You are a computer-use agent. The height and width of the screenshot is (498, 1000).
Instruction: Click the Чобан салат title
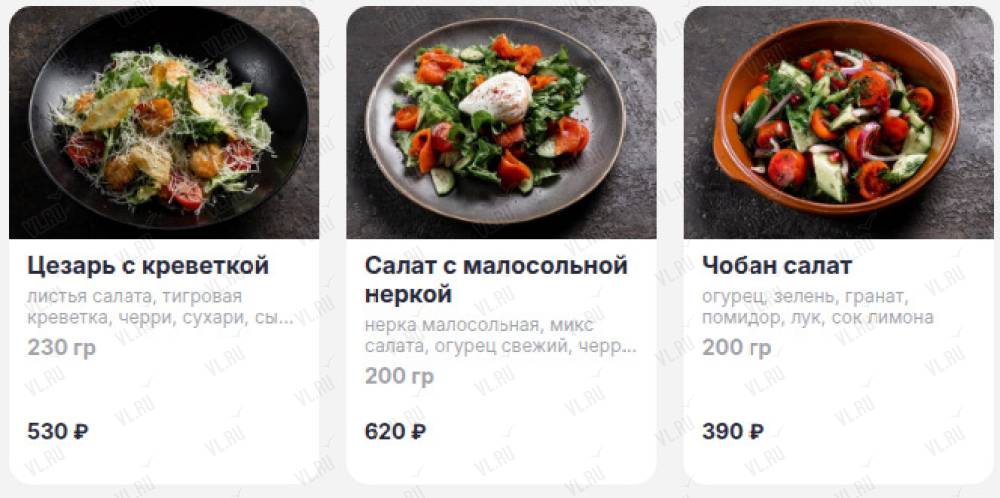tap(777, 266)
